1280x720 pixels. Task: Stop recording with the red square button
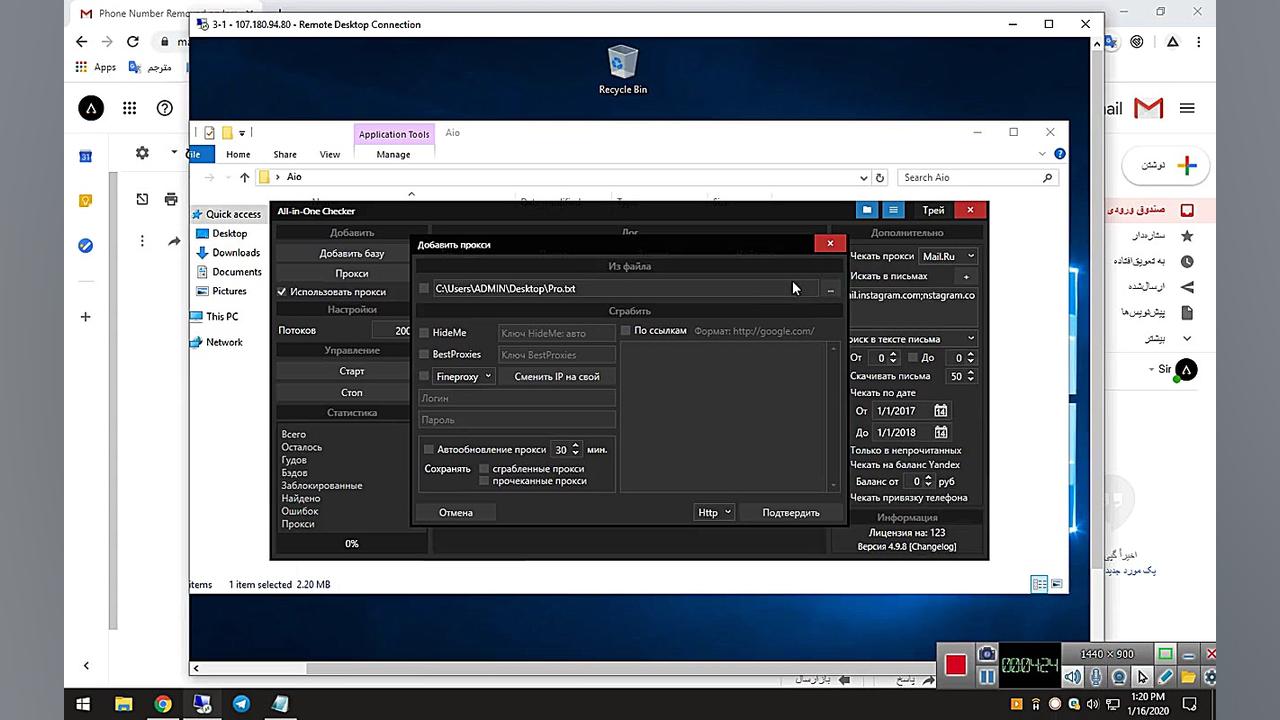tap(955, 665)
